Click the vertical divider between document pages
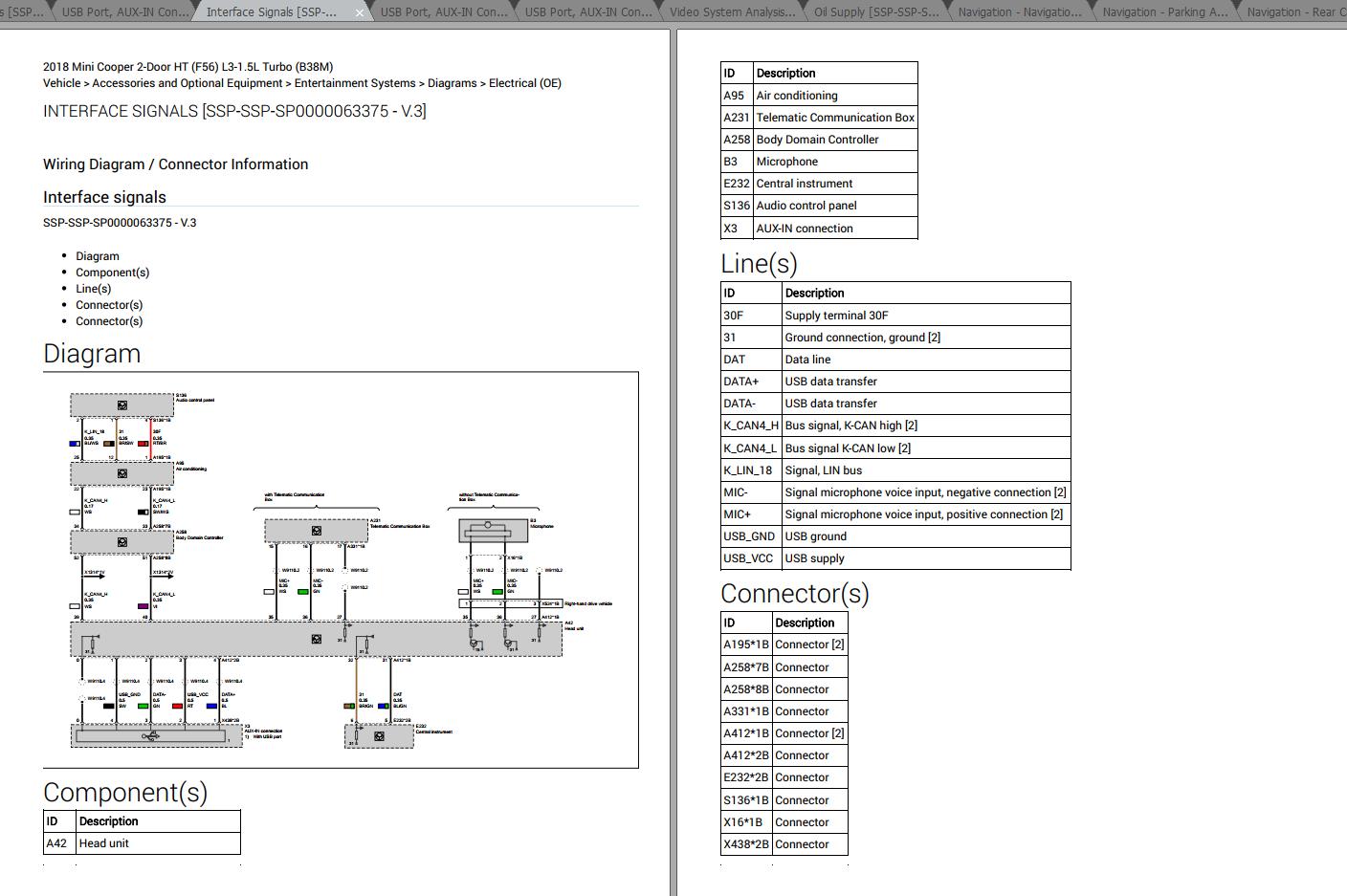 [673, 459]
